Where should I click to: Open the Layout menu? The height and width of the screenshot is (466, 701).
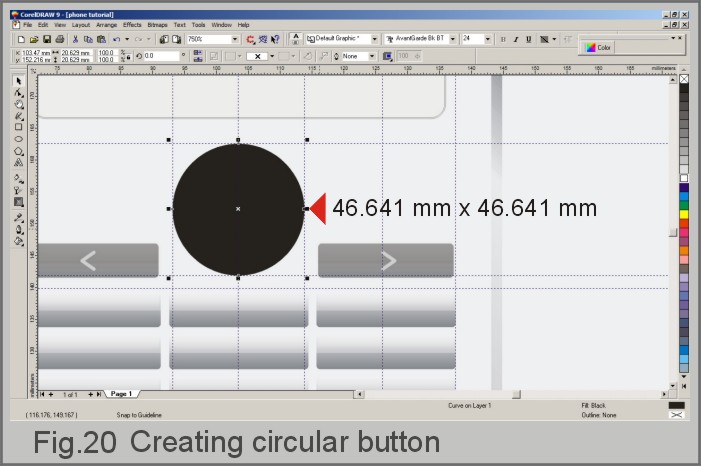click(x=81, y=25)
